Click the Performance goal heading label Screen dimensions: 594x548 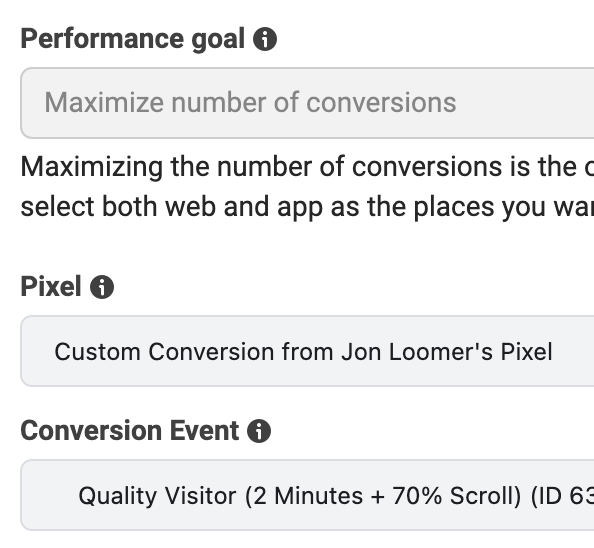[x=133, y=39]
